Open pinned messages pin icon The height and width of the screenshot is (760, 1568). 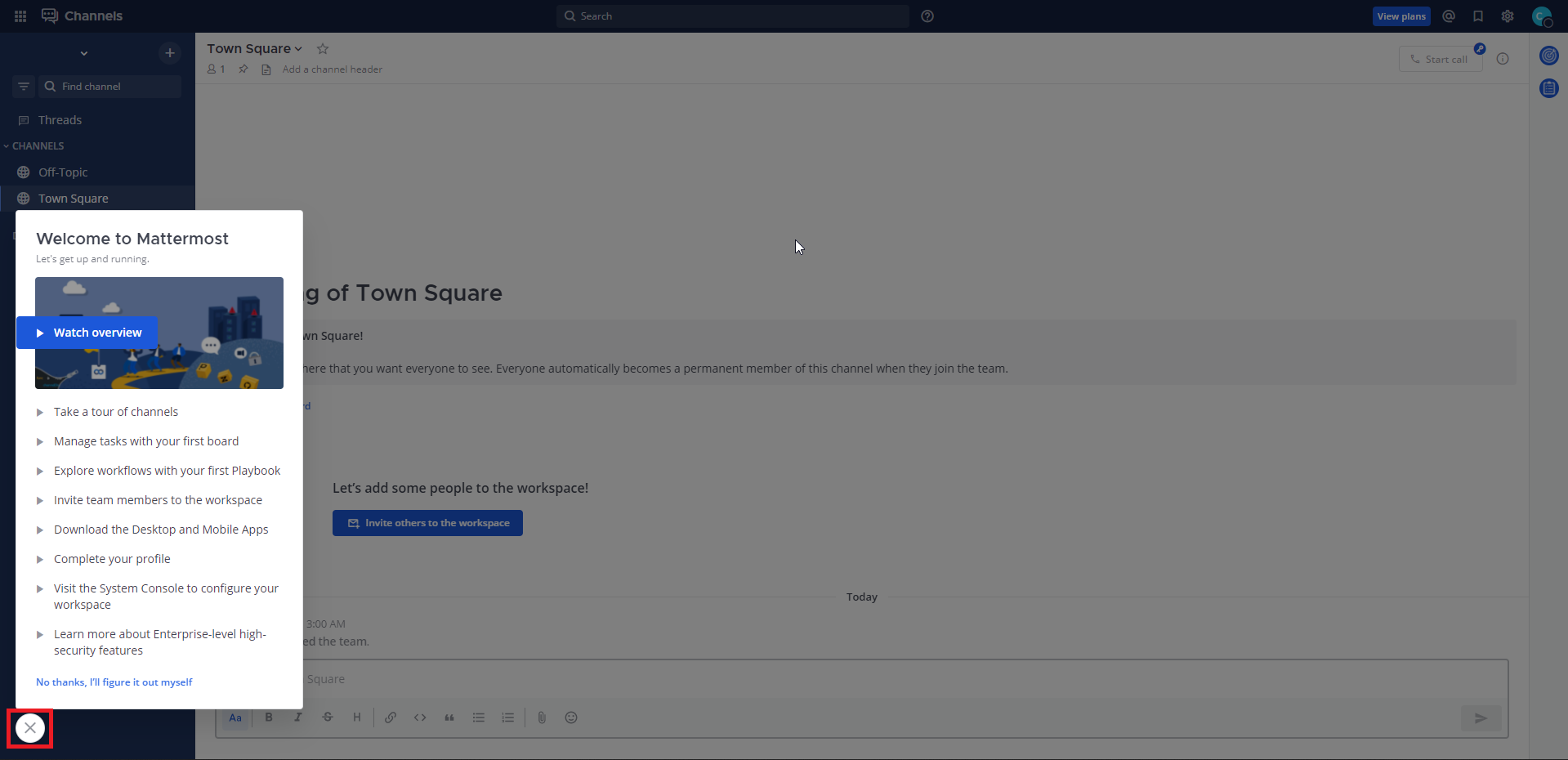(243, 69)
